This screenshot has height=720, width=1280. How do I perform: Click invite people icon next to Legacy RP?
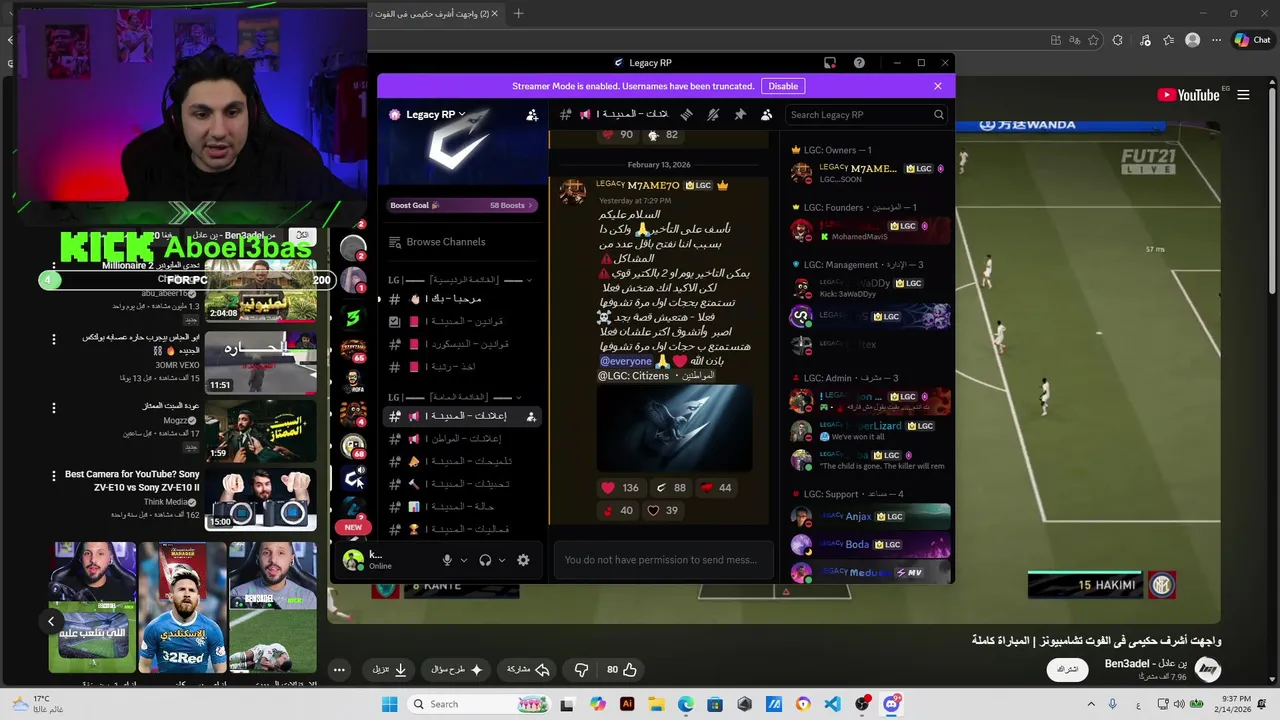(532, 115)
